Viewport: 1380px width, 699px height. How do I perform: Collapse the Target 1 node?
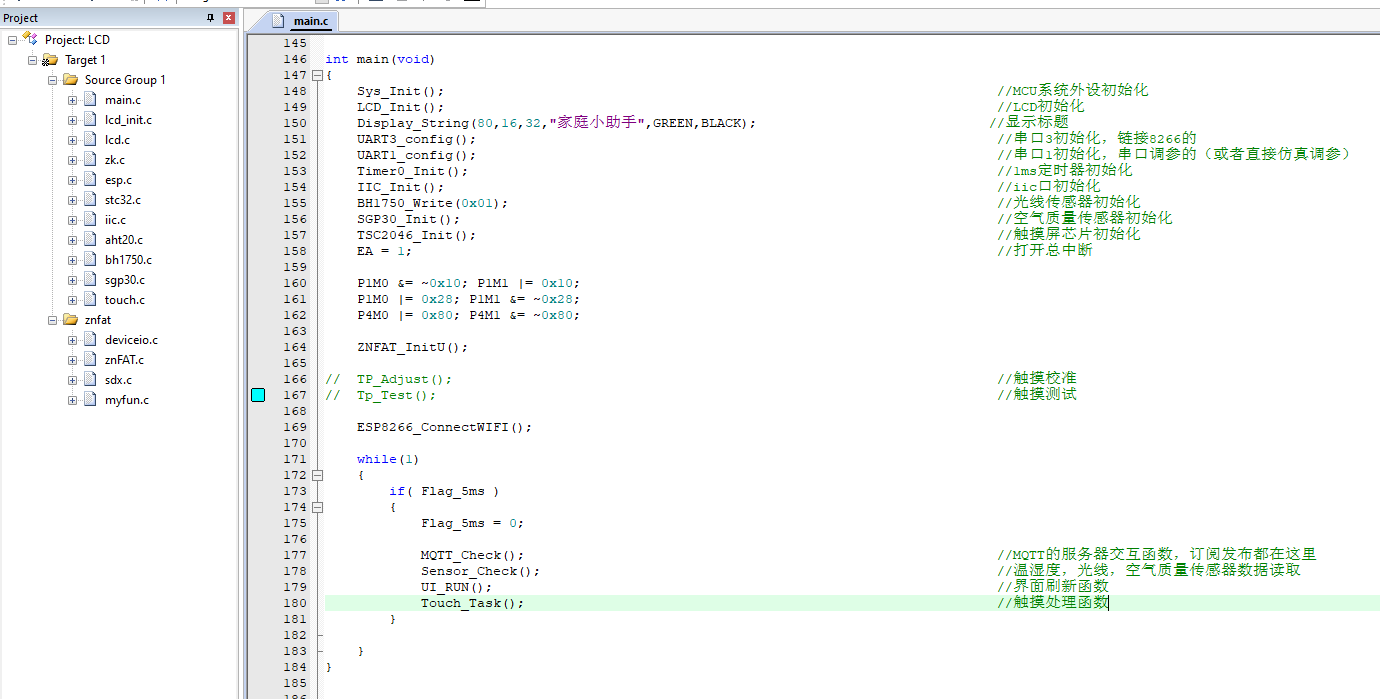(32, 60)
